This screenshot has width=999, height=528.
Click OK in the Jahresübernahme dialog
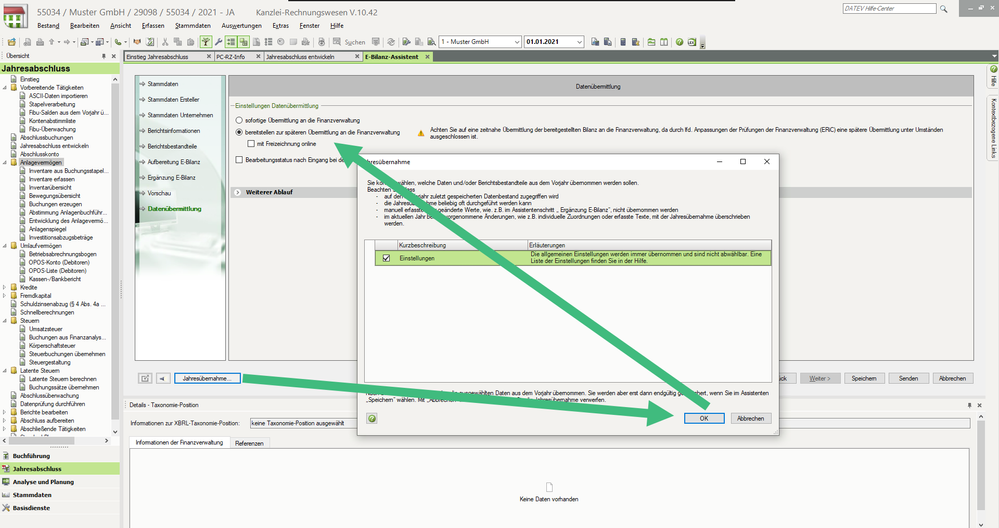tap(704, 419)
